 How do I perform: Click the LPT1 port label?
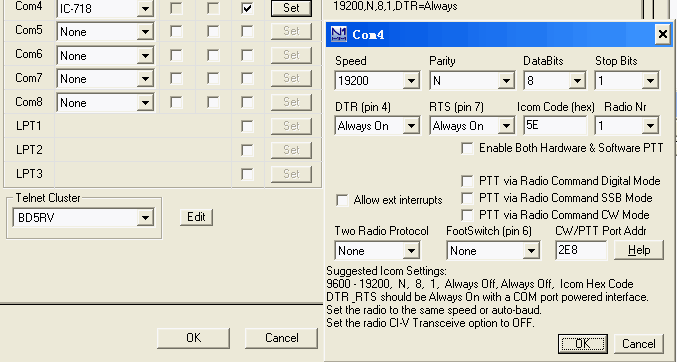[x=29, y=126]
